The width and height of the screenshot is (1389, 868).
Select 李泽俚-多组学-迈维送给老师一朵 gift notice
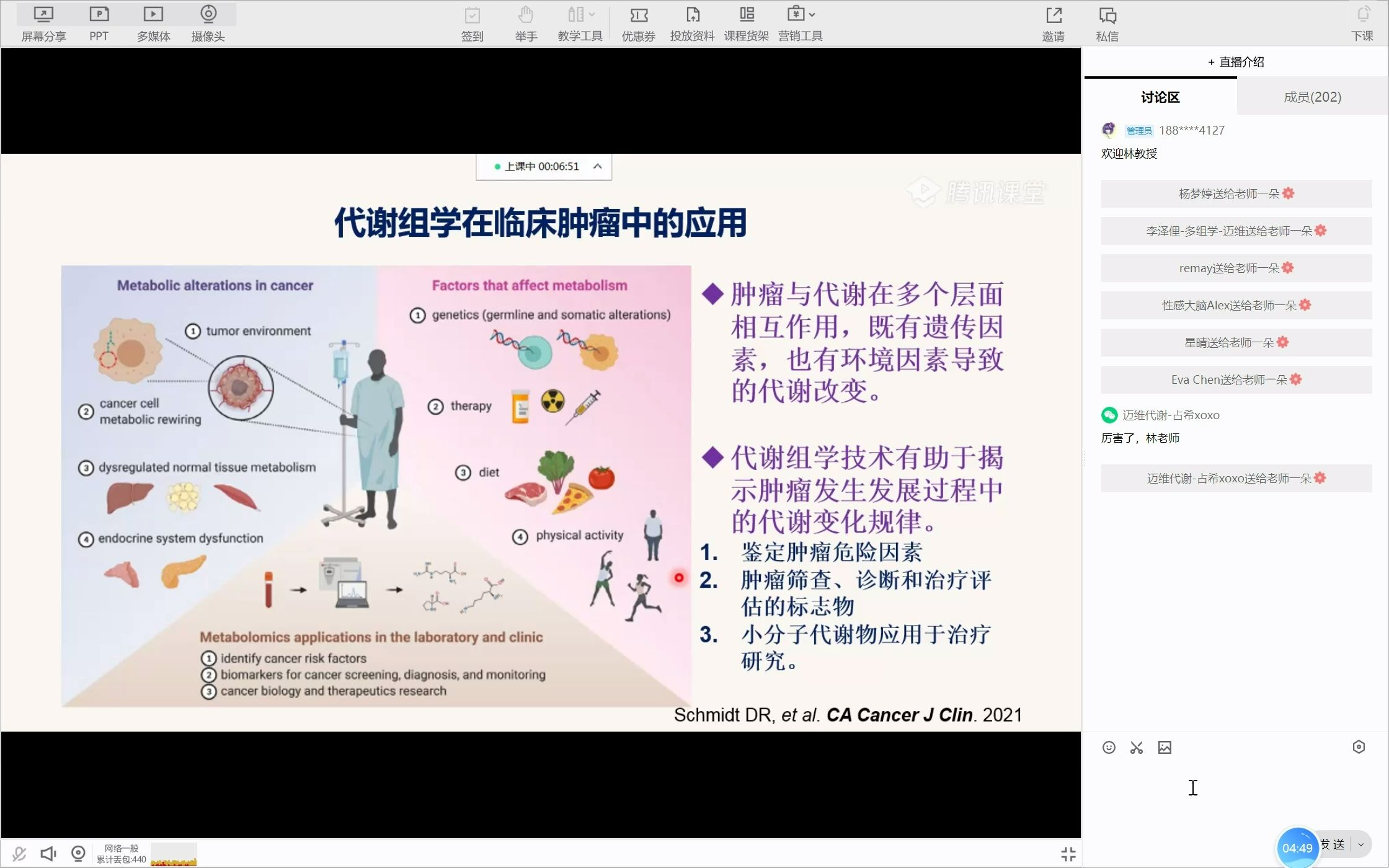pos(1236,231)
